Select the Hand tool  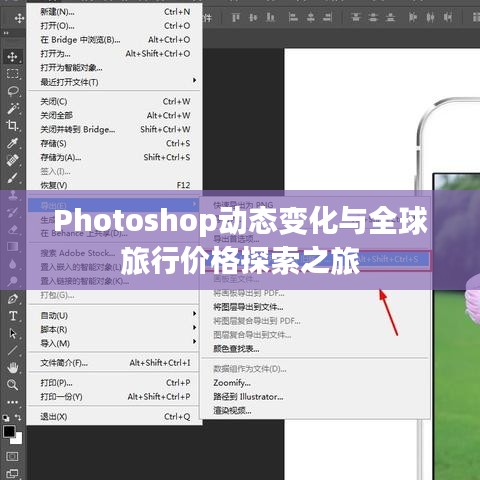tap(13, 368)
